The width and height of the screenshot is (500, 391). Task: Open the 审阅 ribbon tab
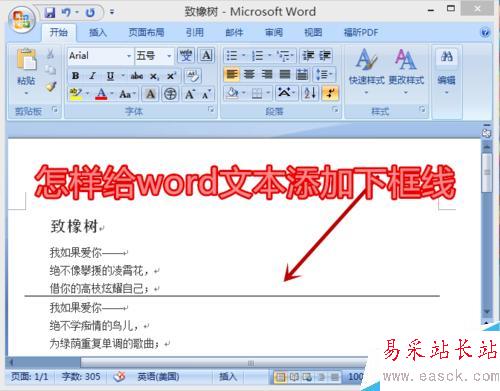[274, 32]
